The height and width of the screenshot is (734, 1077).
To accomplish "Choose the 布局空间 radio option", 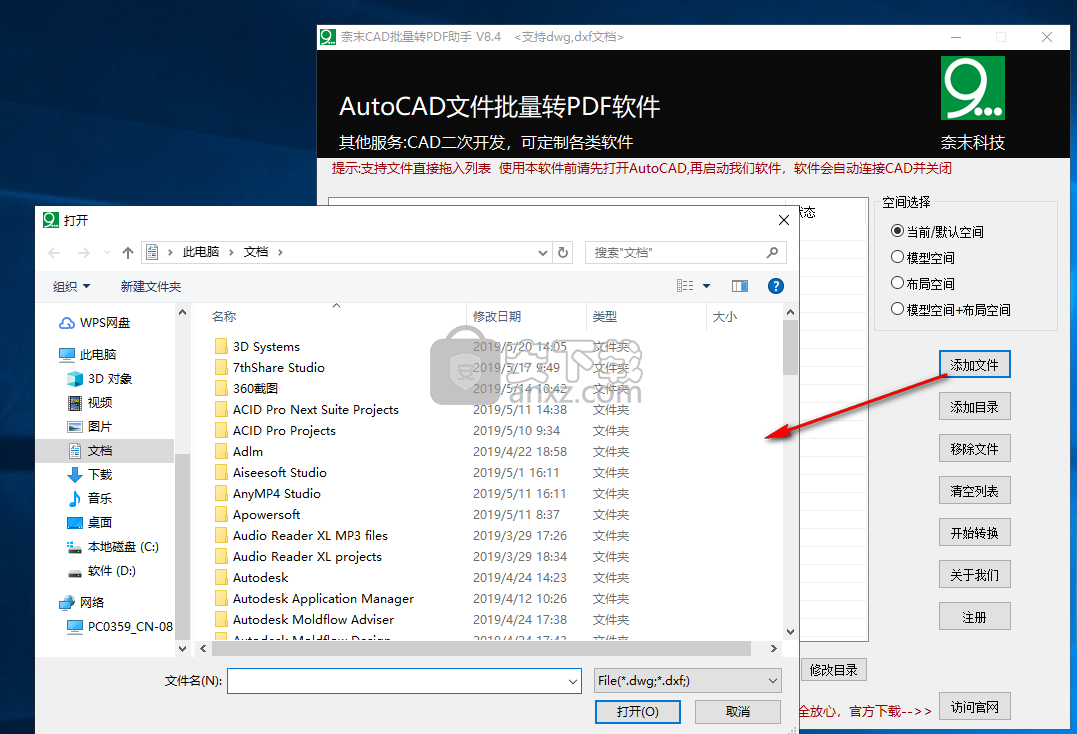I will coord(897,284).
